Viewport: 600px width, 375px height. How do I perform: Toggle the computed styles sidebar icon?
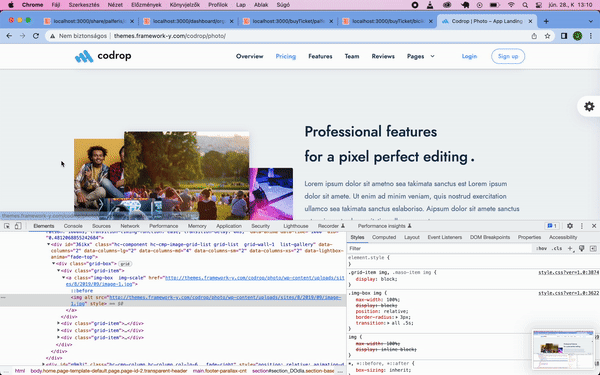click(x=593, y=248)
